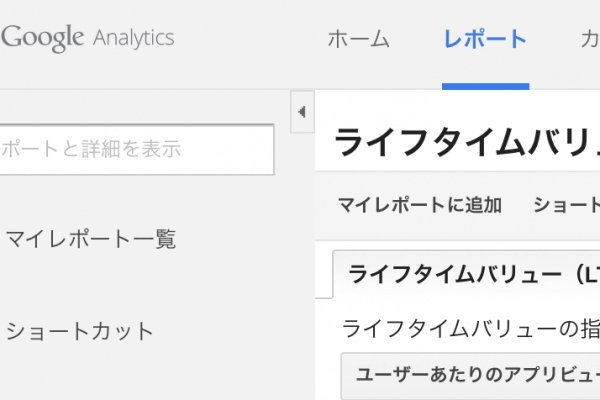
Task: Open the ユーザーあたりのアプリビュー dropdown
Action: (470, 376)
